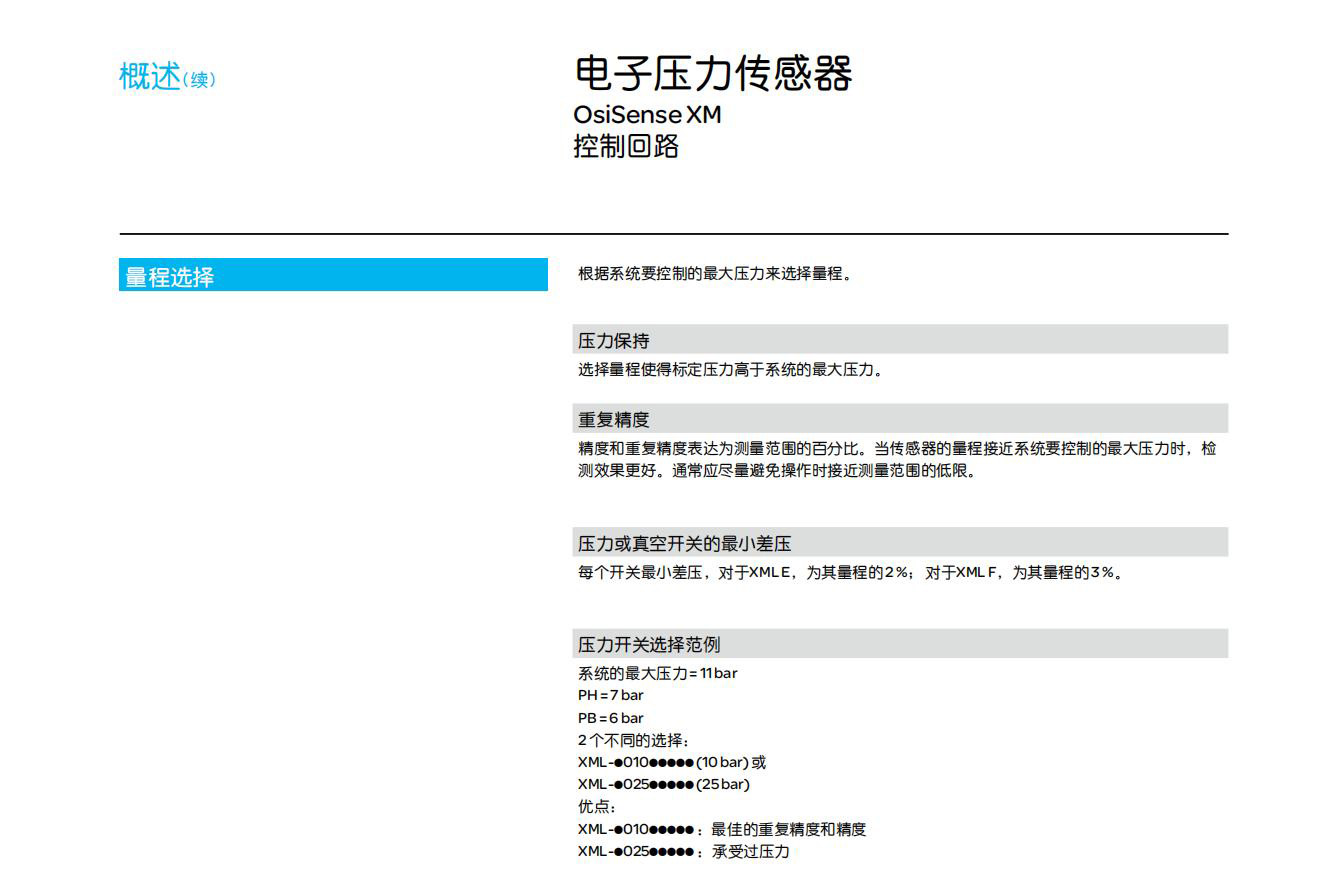Select the blue 量程选择 section banner
This screenshot has width=1323, height=870.
tap(333, 276)
